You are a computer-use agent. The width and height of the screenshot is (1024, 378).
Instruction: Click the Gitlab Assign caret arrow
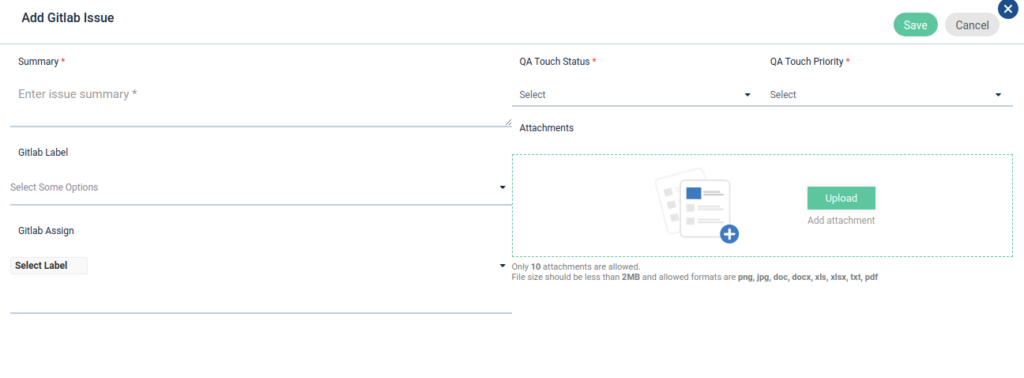(502, 266)
